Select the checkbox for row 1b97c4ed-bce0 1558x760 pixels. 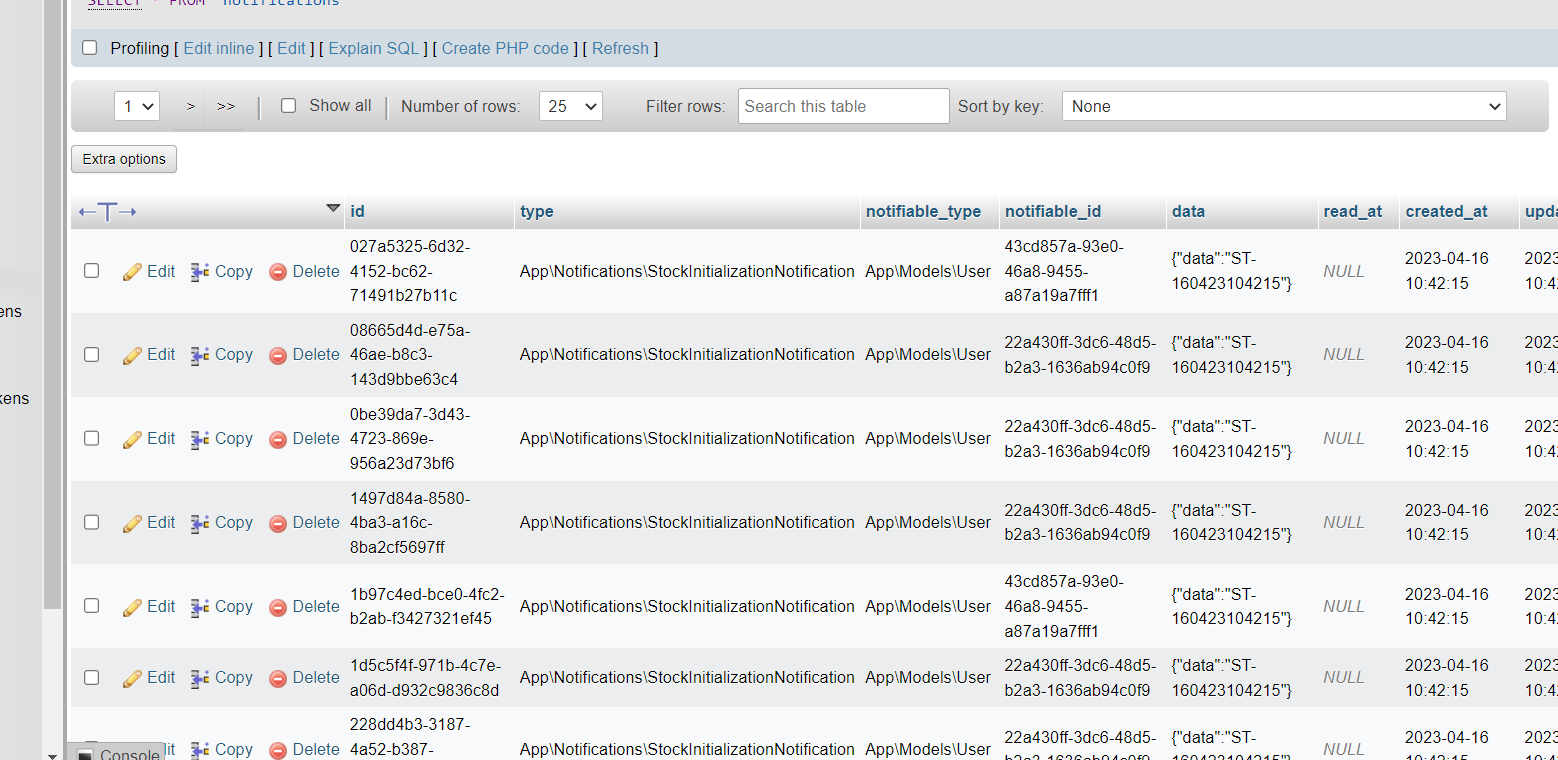click(91, 606)
